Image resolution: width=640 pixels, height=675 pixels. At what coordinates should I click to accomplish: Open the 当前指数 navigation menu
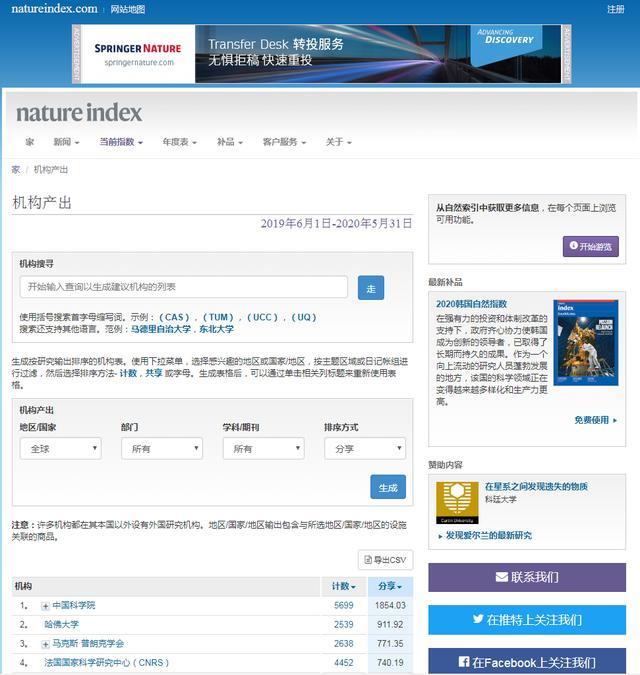click(x=121, y=142)
